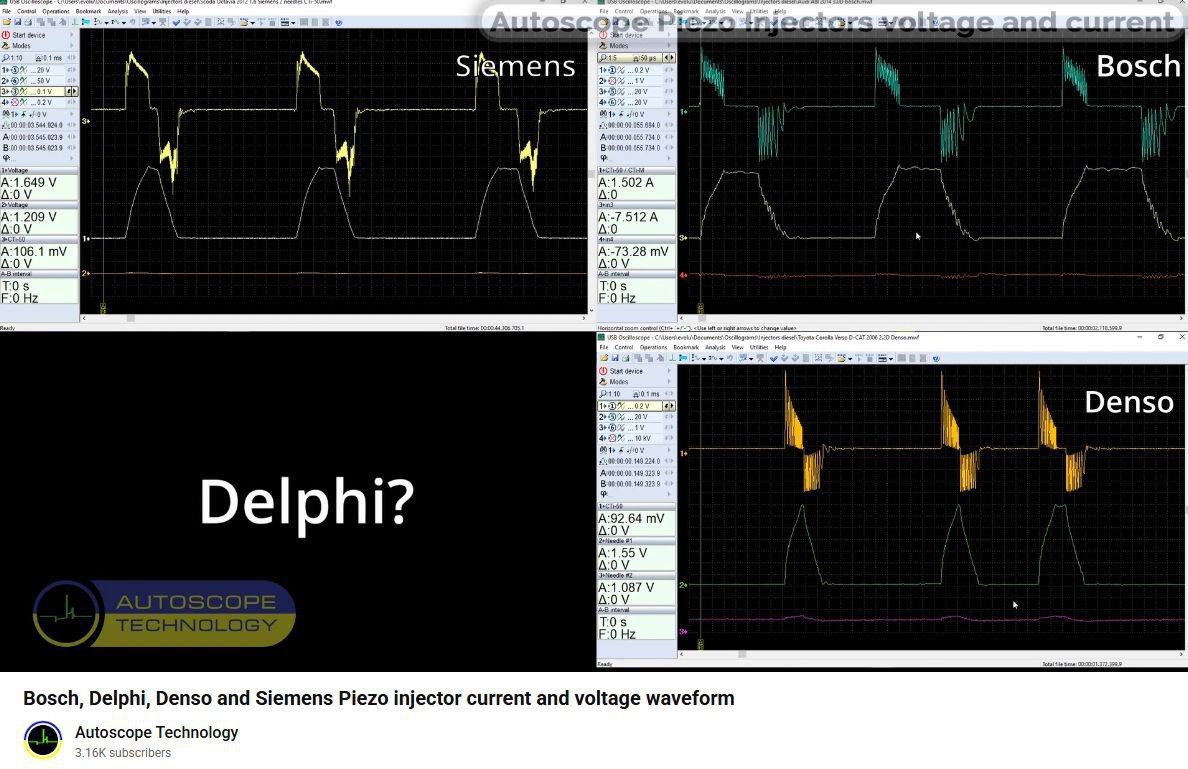Click the 3.16K subscribers text
Viewport: 1188px width, 769px height.
click(123, 753)
